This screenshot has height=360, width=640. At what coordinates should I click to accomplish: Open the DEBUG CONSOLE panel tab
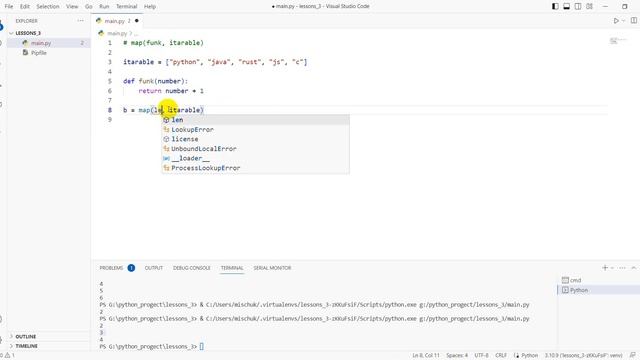point(191,268)
